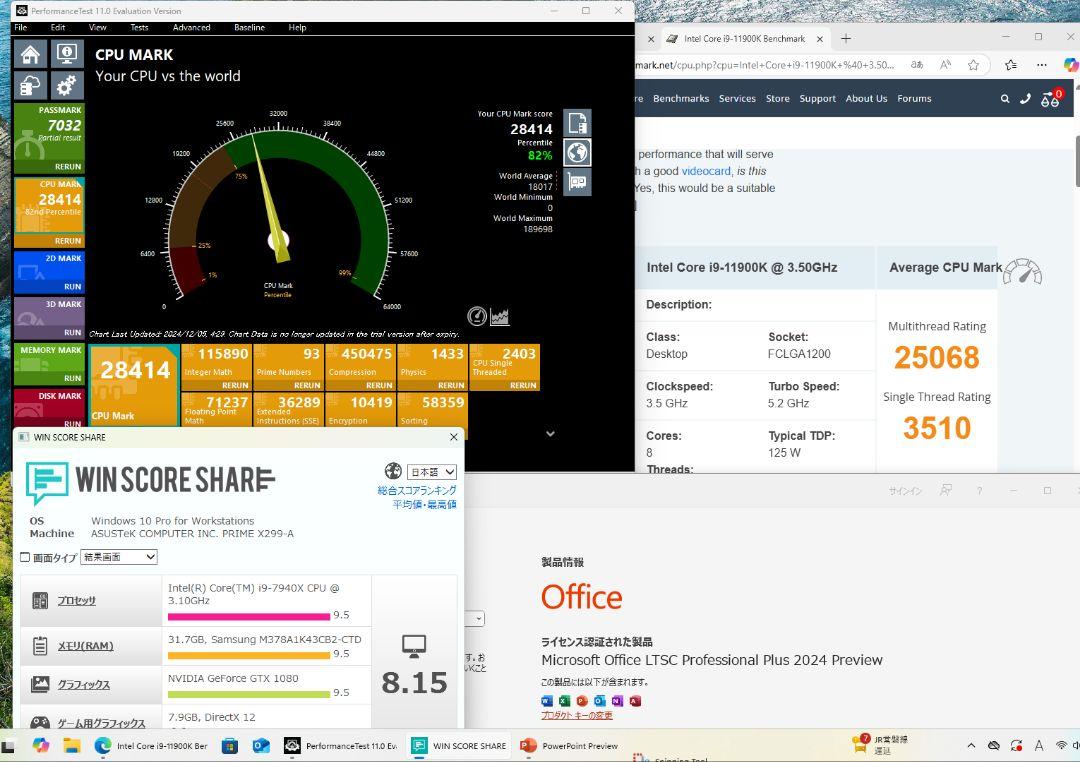Open the View menu in PerformanceTest

click(98, 28)
